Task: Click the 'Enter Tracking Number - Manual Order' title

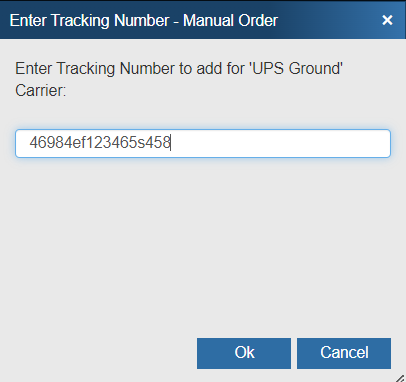Action: [144, 20]
